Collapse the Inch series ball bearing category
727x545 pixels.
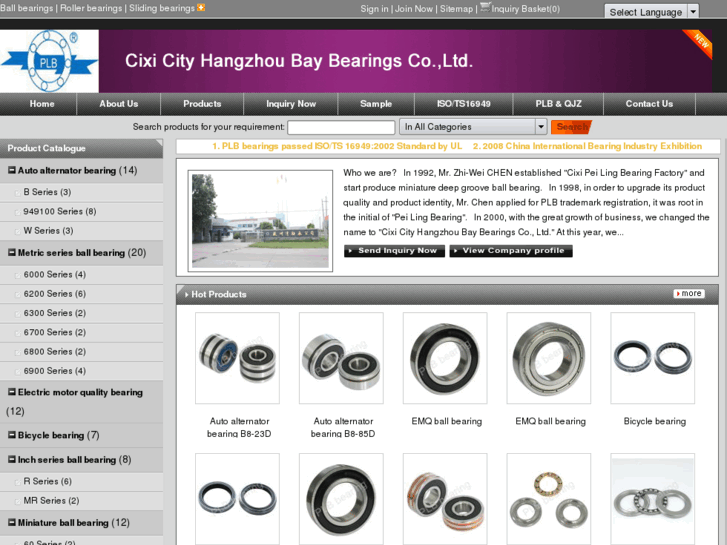click(12, 459)
